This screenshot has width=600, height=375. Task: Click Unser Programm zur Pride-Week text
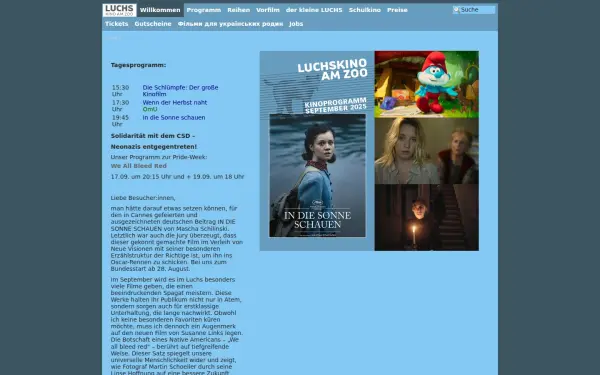pyautogui.click(x=159, y=157)
